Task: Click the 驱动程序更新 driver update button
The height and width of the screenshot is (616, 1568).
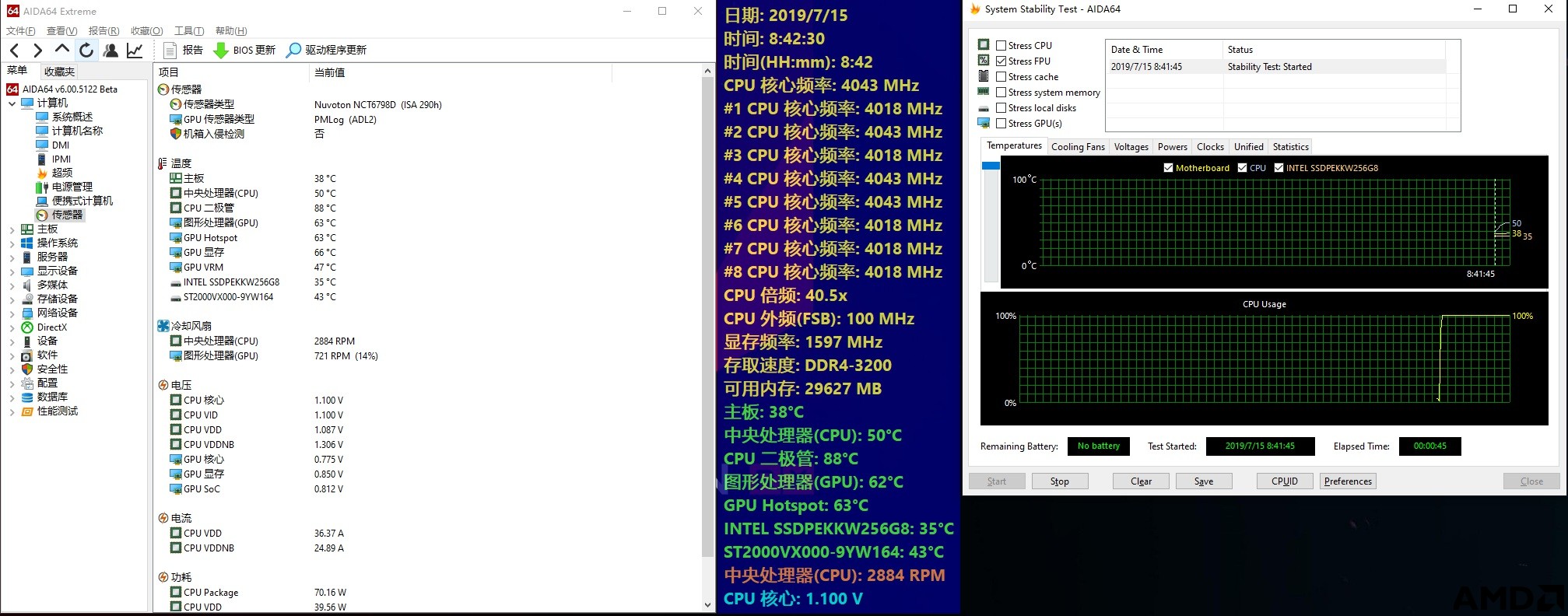Action: pyautogui.click(x=326, y=50)
